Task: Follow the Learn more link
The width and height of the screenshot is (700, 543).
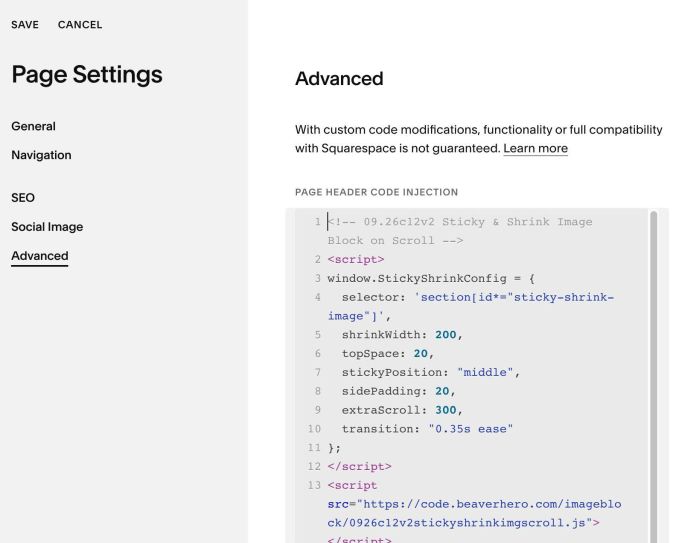Action: click(x=535, y=148)
